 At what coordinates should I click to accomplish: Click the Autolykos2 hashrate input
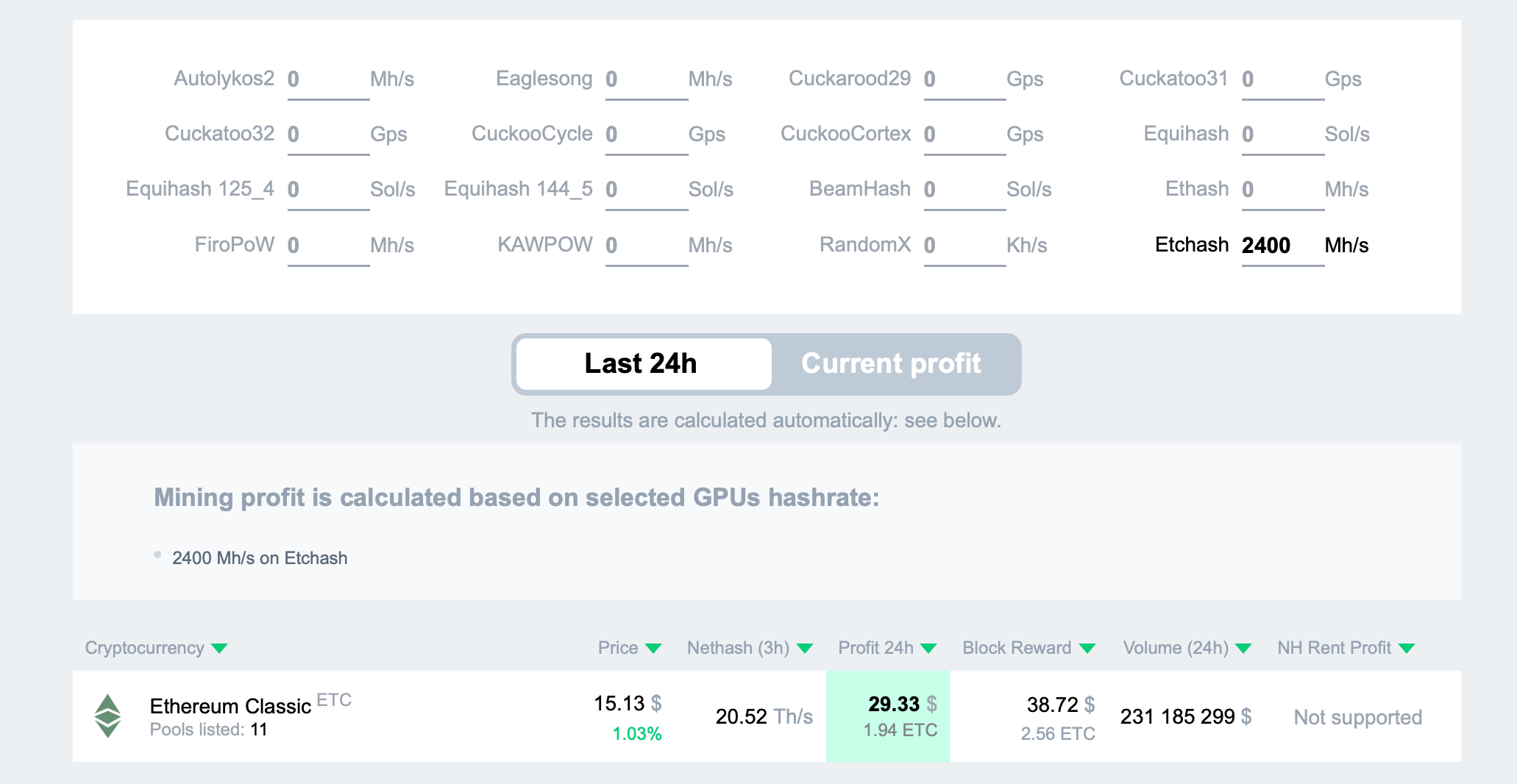[327, 79]
